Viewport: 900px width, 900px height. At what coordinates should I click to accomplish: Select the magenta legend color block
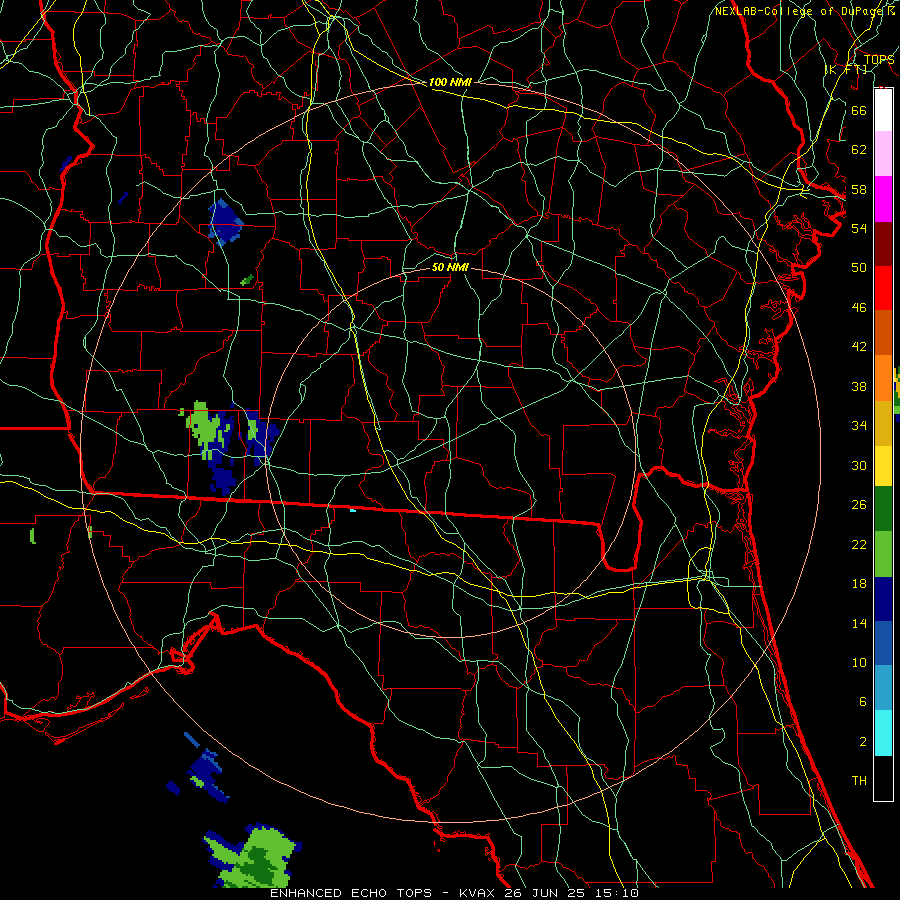pyautogui.click(x=883, y=199)
